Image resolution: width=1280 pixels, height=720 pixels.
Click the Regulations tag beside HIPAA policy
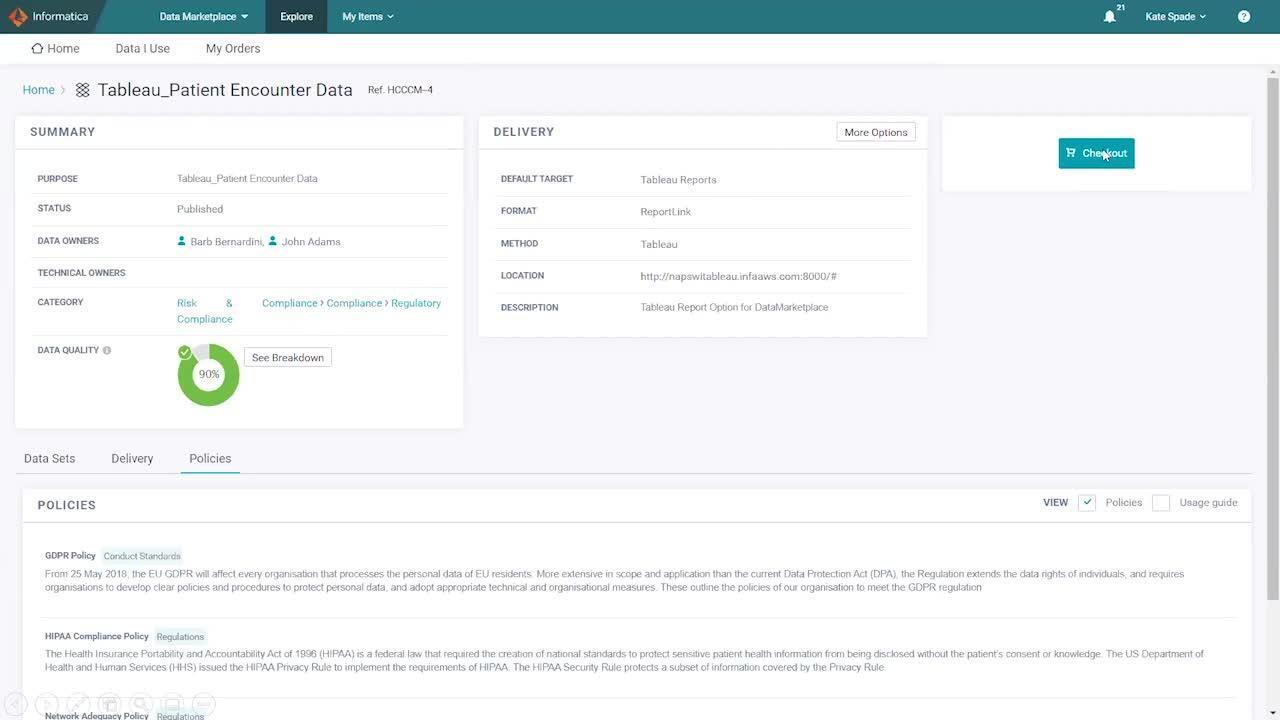(180, 637)
